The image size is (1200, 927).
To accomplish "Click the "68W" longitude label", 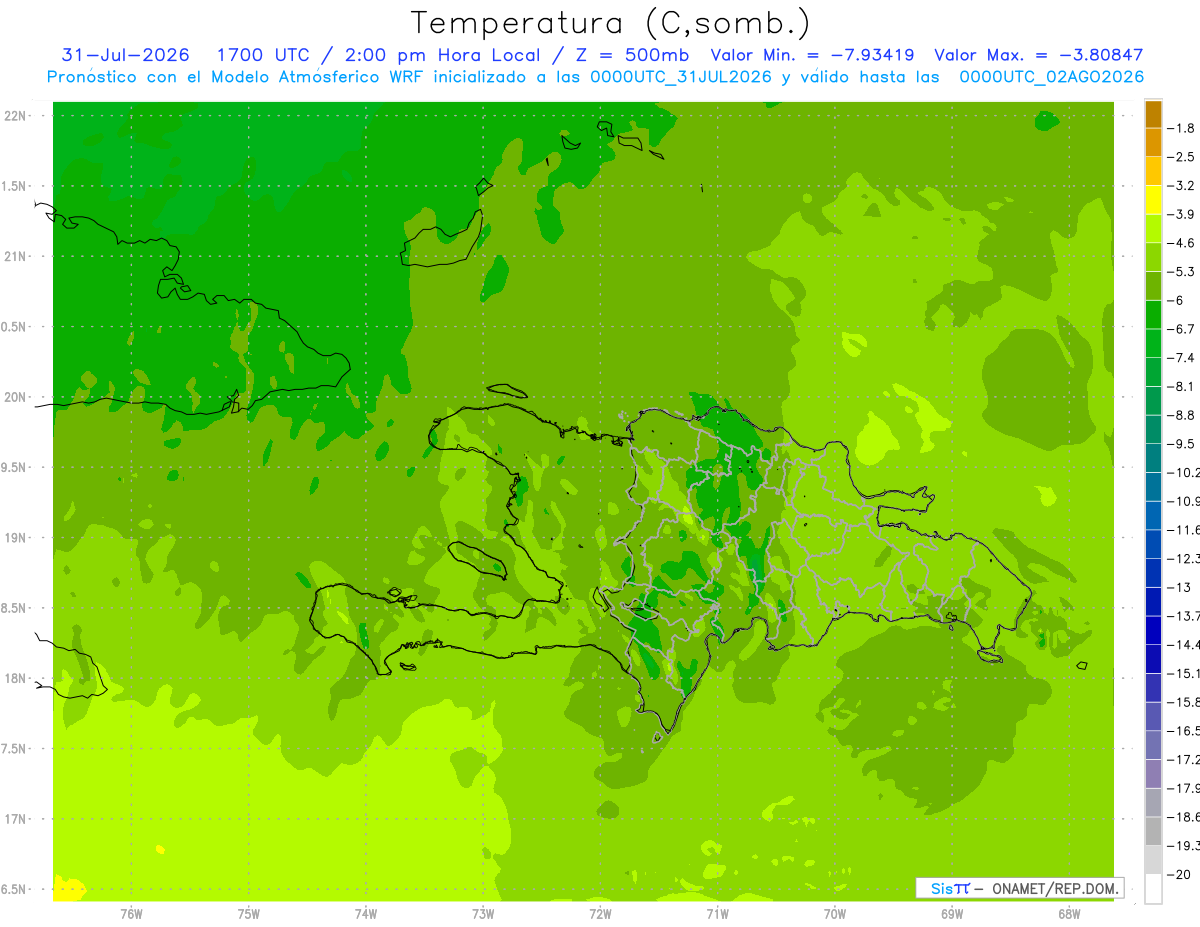I will [1069, 913].
